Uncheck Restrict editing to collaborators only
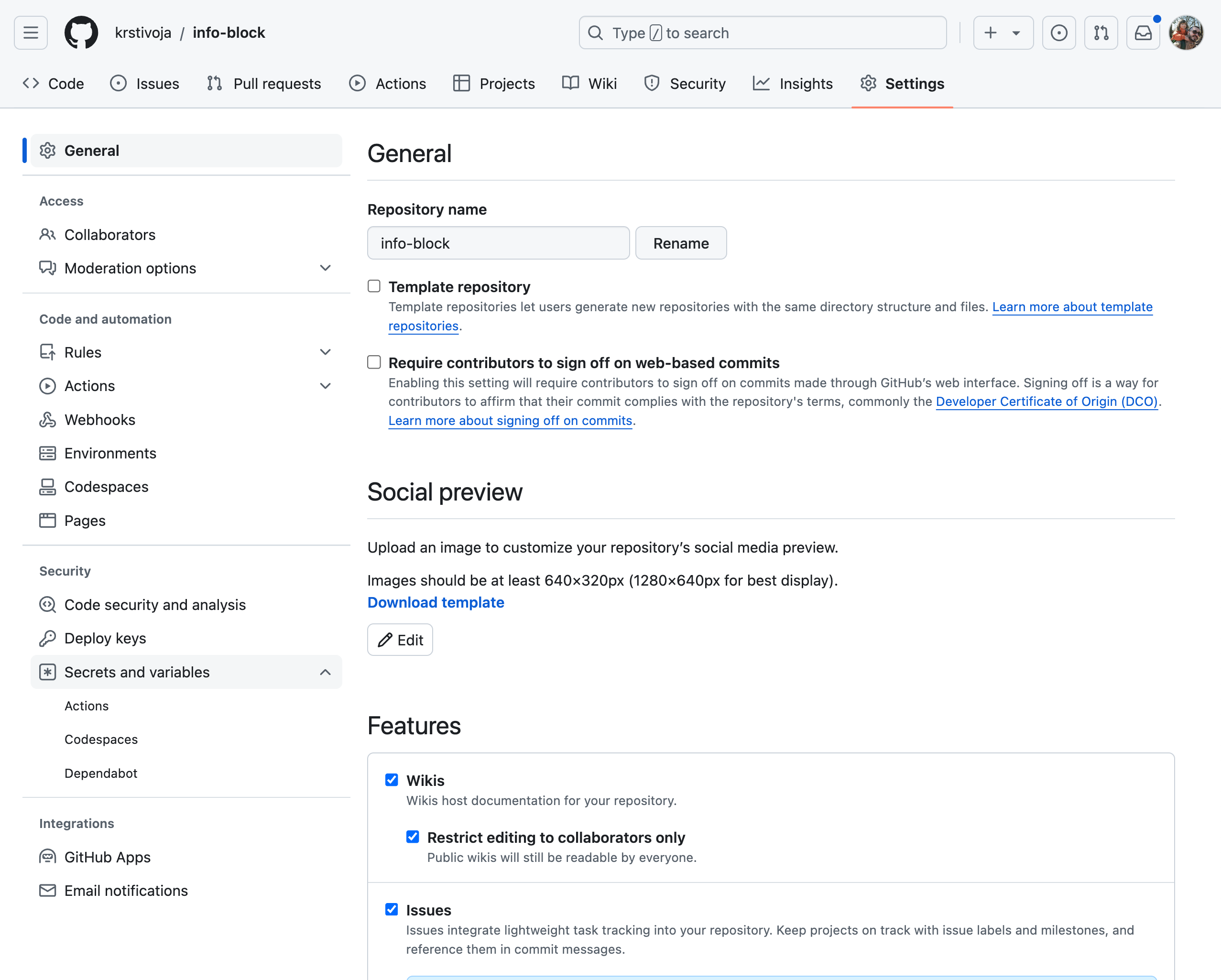 click(x=413, y=837)
